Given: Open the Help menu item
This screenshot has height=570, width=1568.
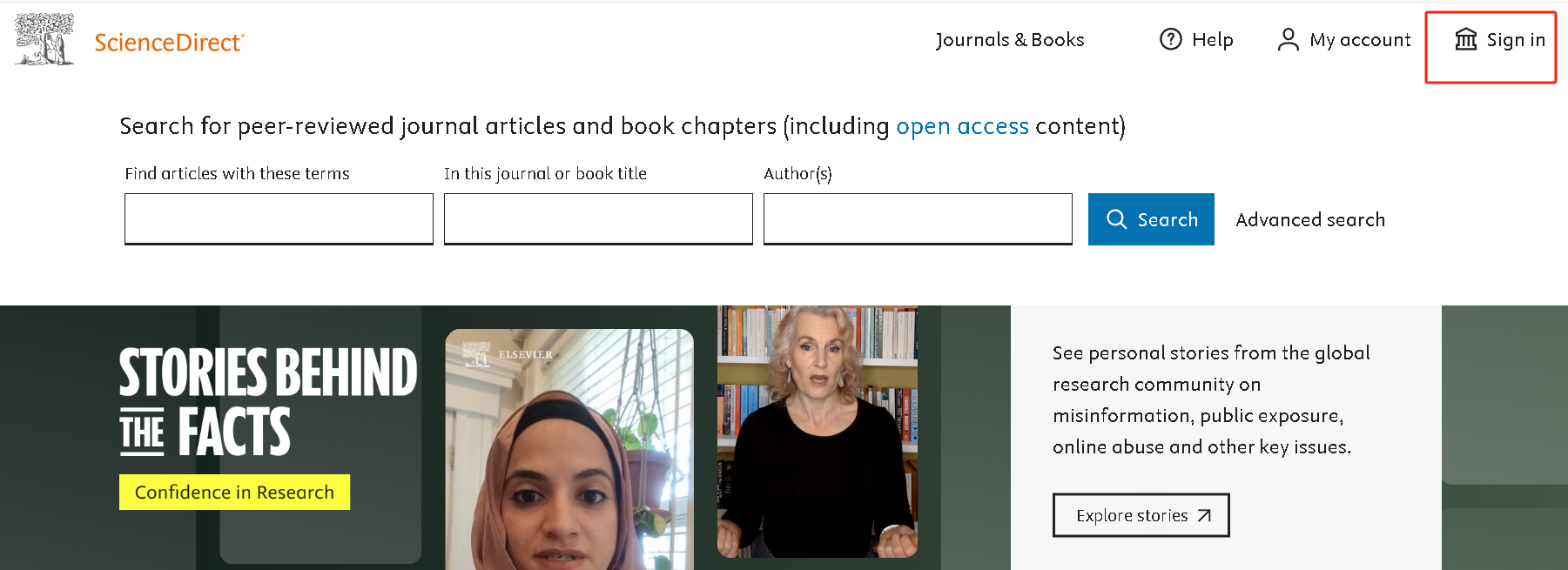Looking at the screenshot, I should (1212, 40).
